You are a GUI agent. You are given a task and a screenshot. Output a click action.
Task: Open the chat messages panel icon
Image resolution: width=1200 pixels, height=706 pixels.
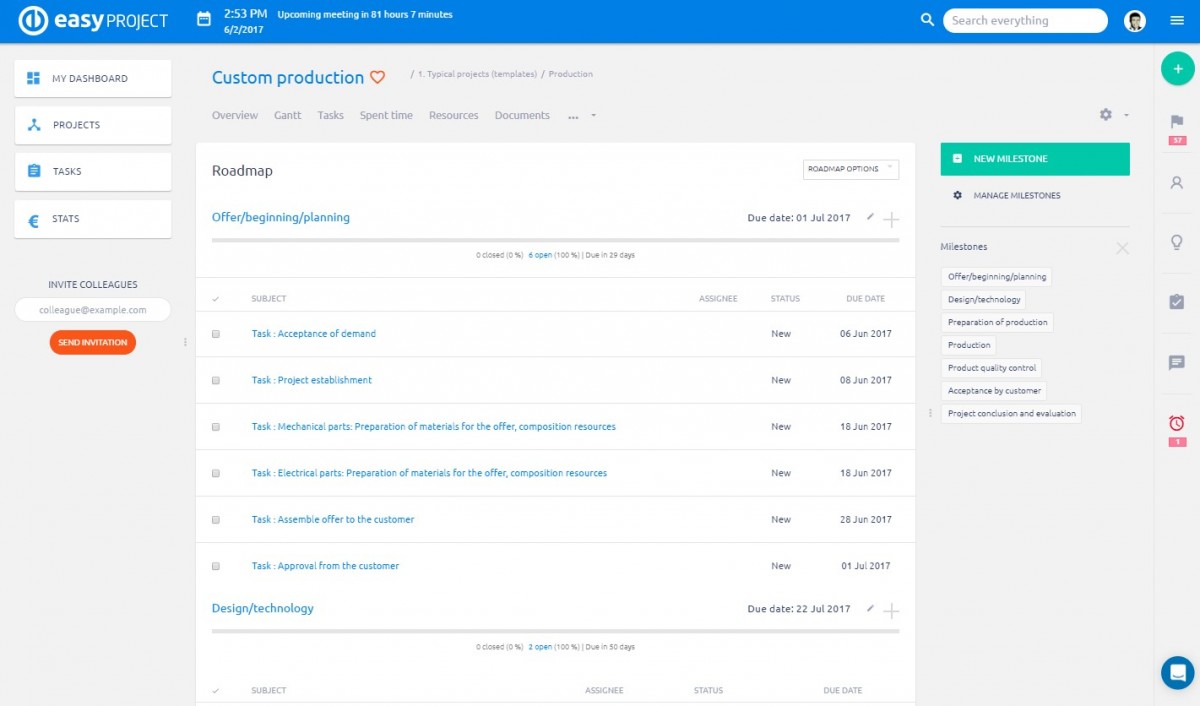(1177, 361)
